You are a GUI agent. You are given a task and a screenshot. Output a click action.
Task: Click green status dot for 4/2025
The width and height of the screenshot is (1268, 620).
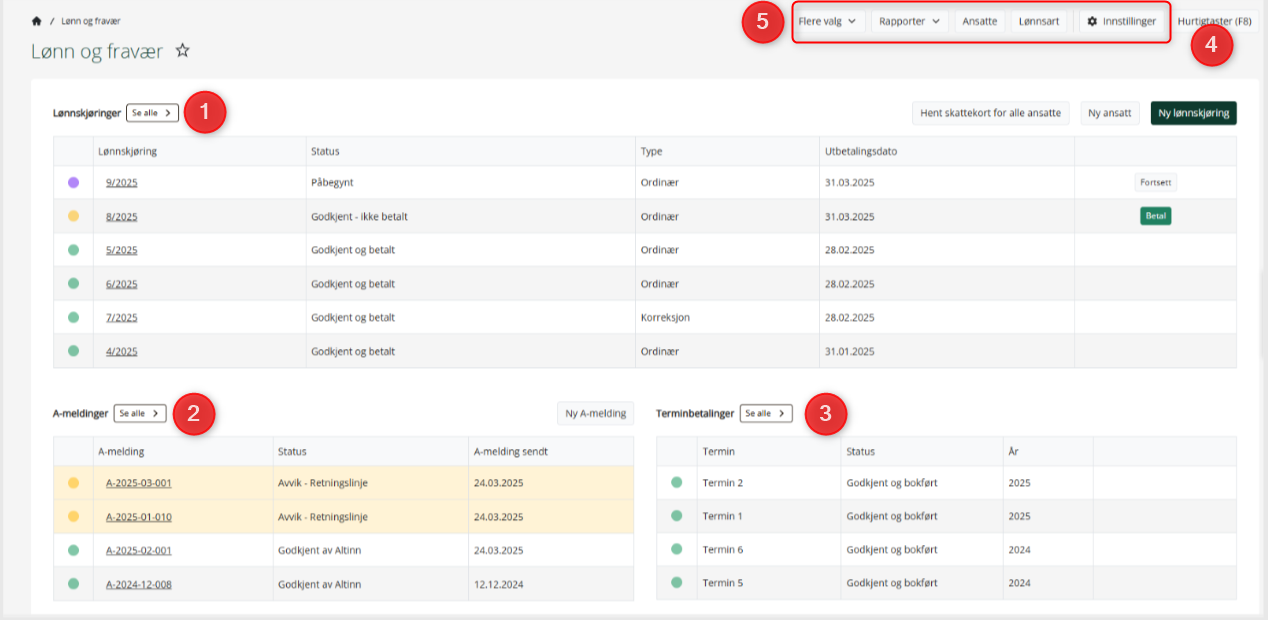[73, 351]
